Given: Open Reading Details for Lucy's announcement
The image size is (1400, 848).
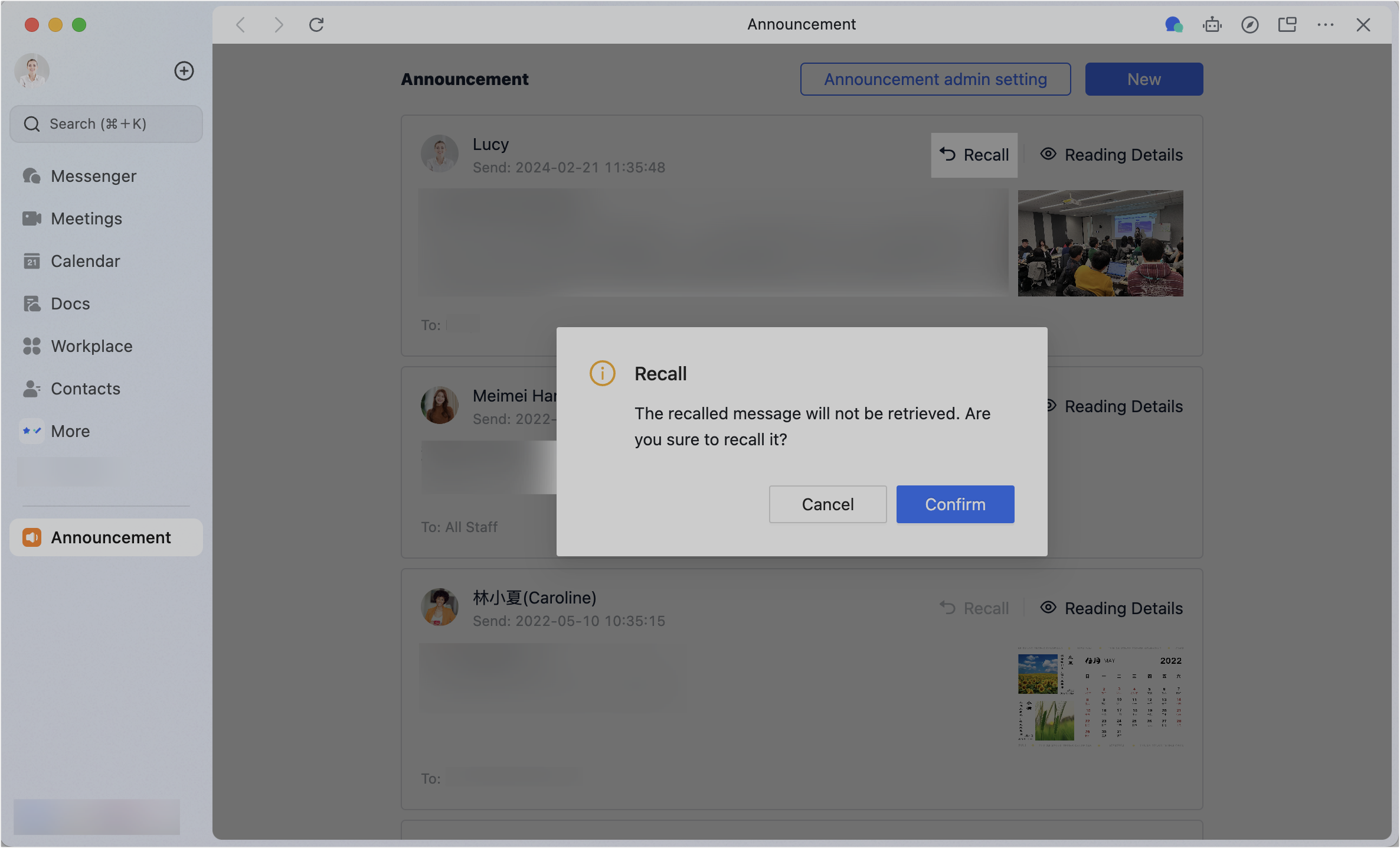Looking at the screenshot, I should point(1112,155).
